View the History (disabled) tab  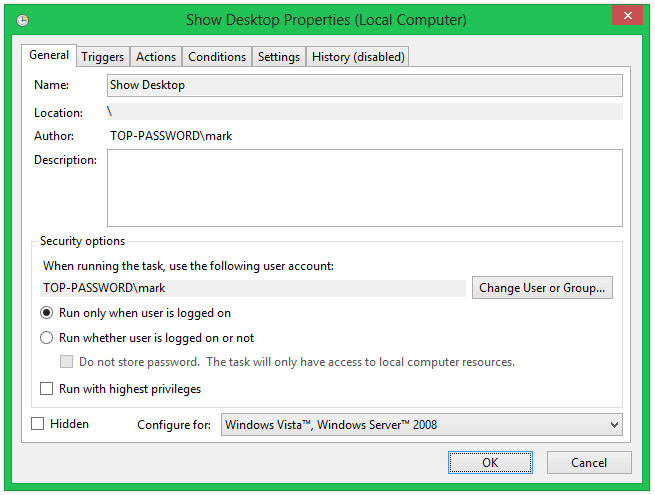pos(358,57)
